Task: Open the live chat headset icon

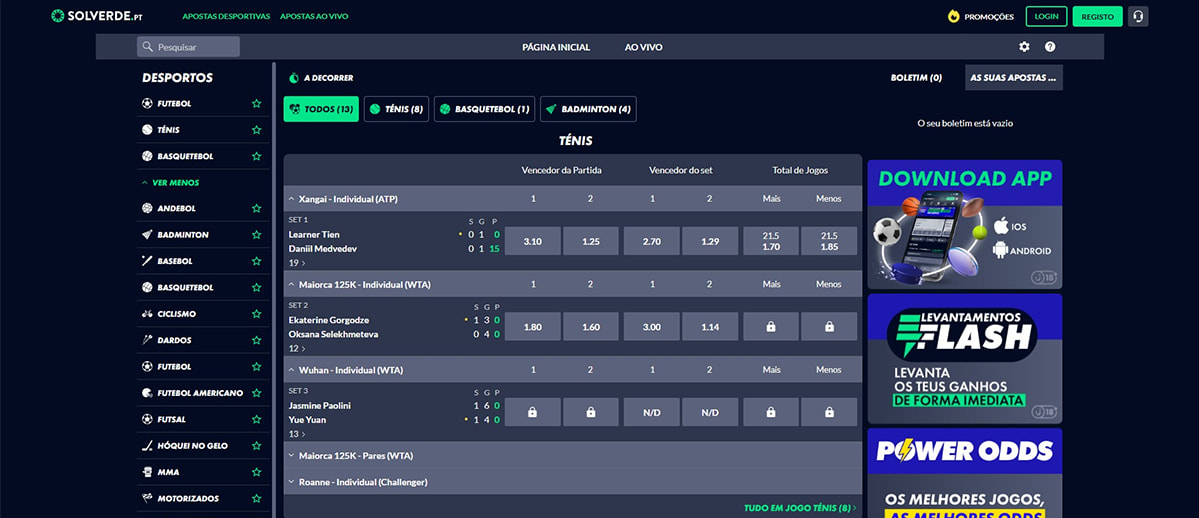Action: coord(1138,16)
